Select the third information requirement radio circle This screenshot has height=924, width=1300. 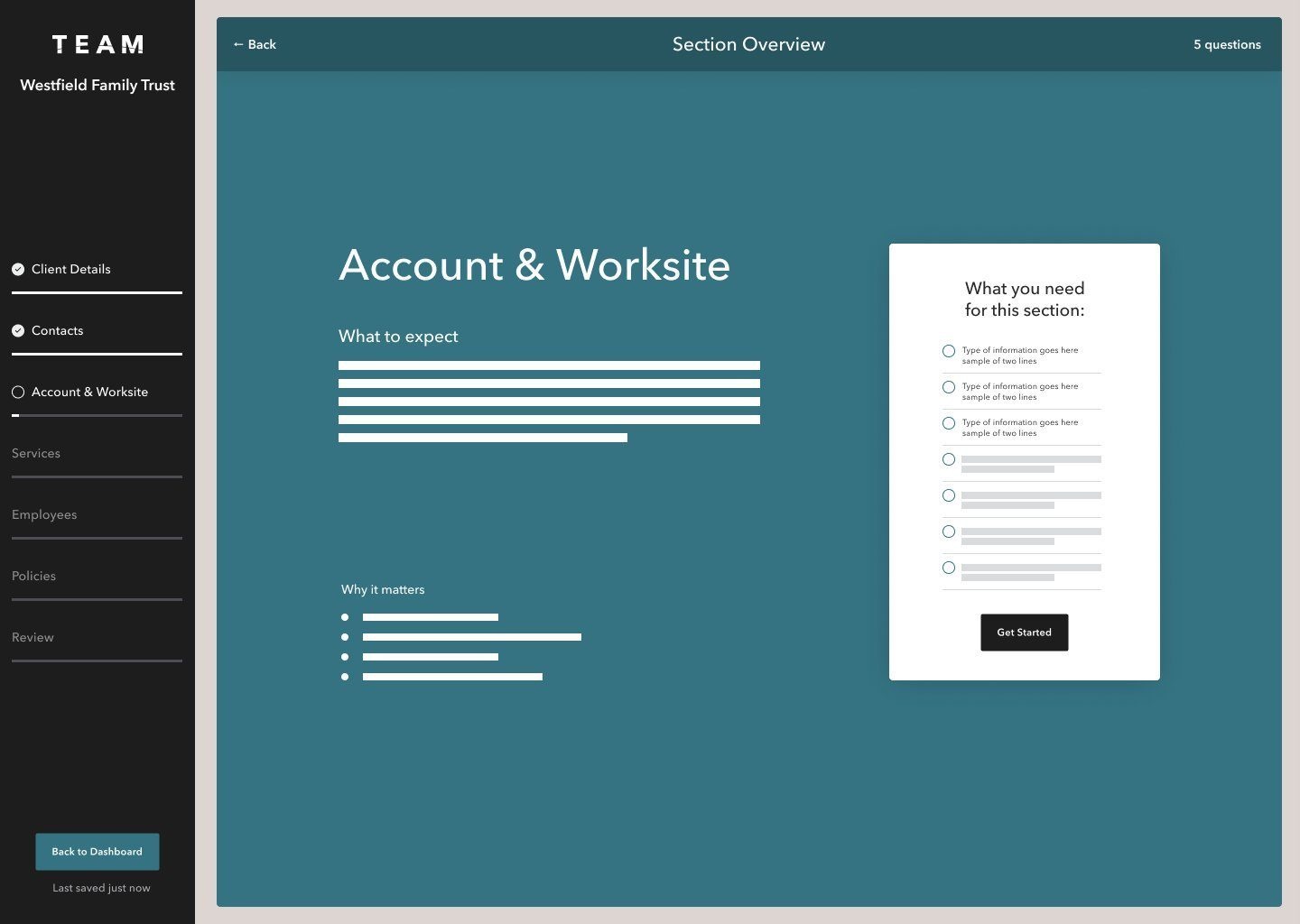coord(949,423)
